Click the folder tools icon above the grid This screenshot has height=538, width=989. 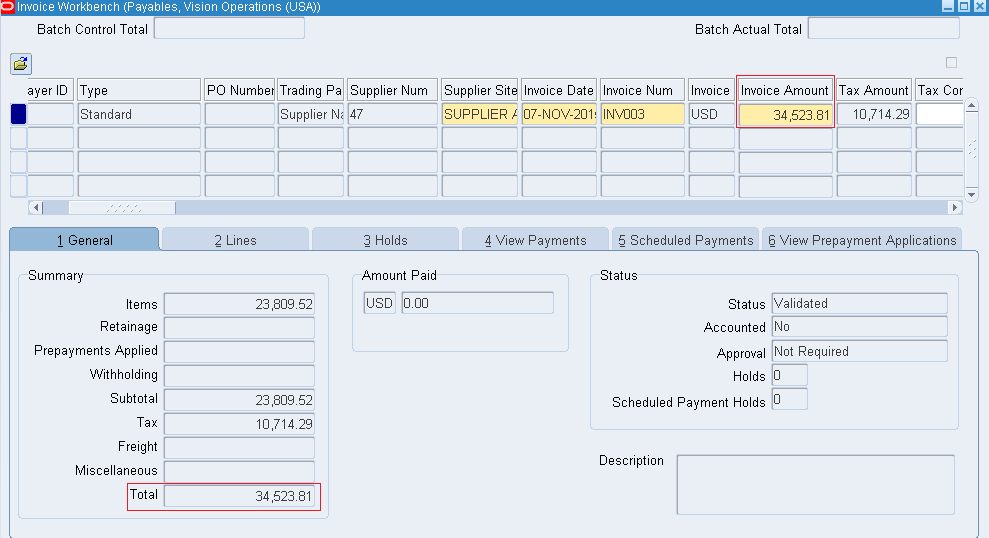(20, 64)
